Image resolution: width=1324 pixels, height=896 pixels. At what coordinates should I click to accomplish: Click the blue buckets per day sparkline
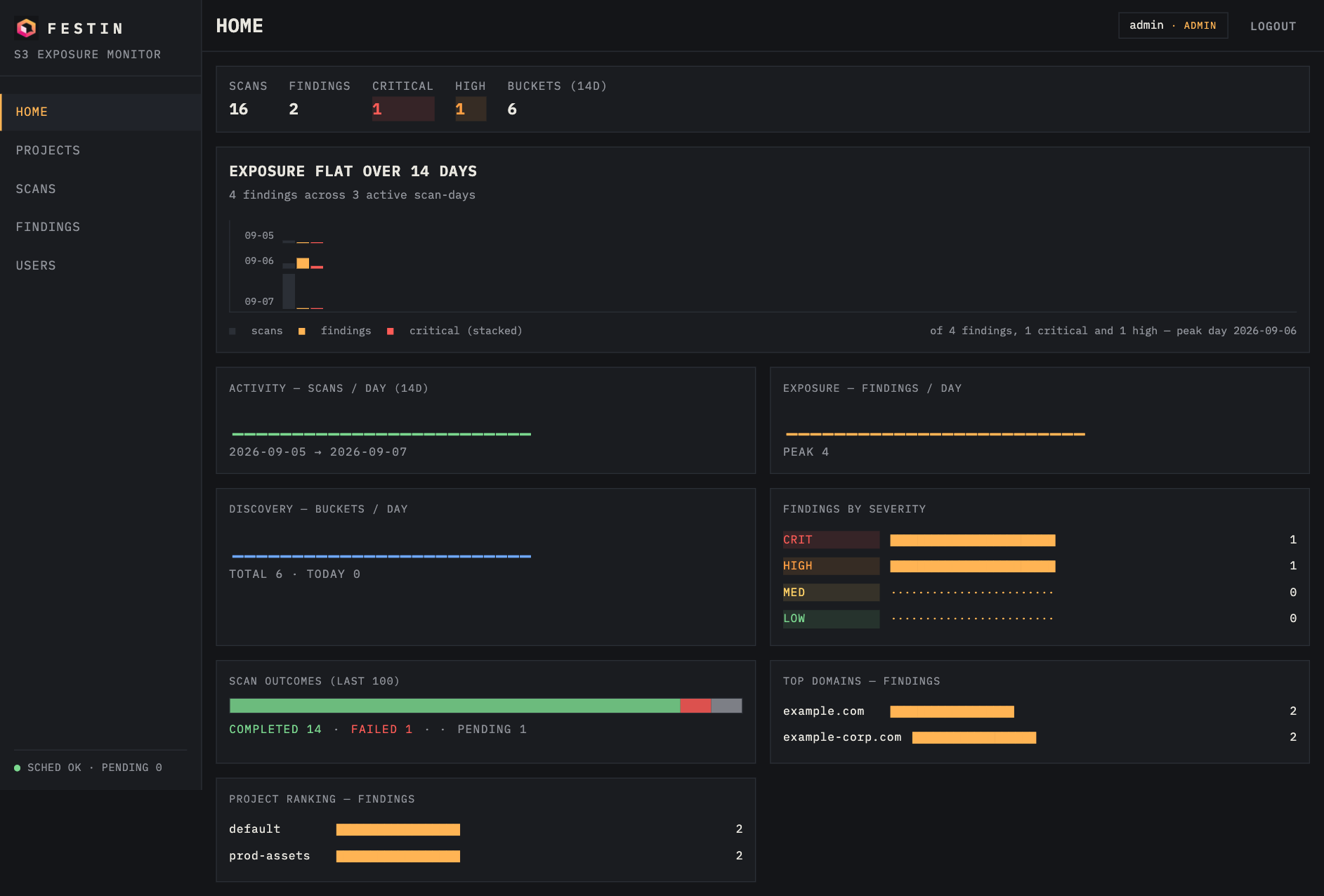(381, 556)
